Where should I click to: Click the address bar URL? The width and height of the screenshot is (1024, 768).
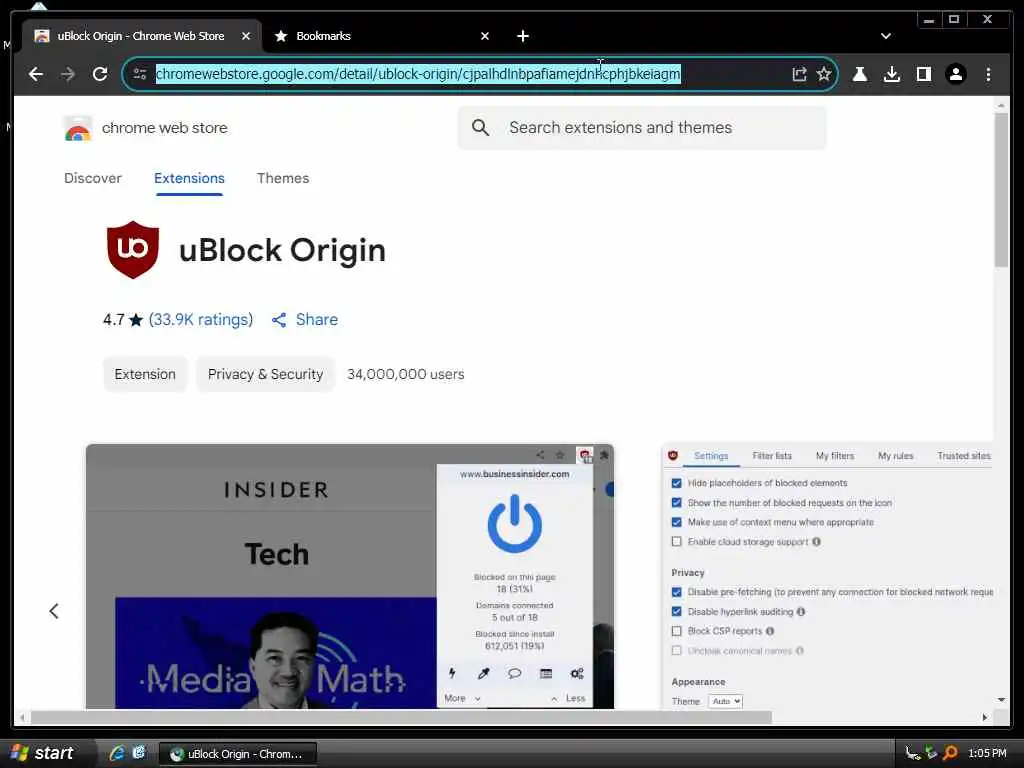tap(418, 74)
